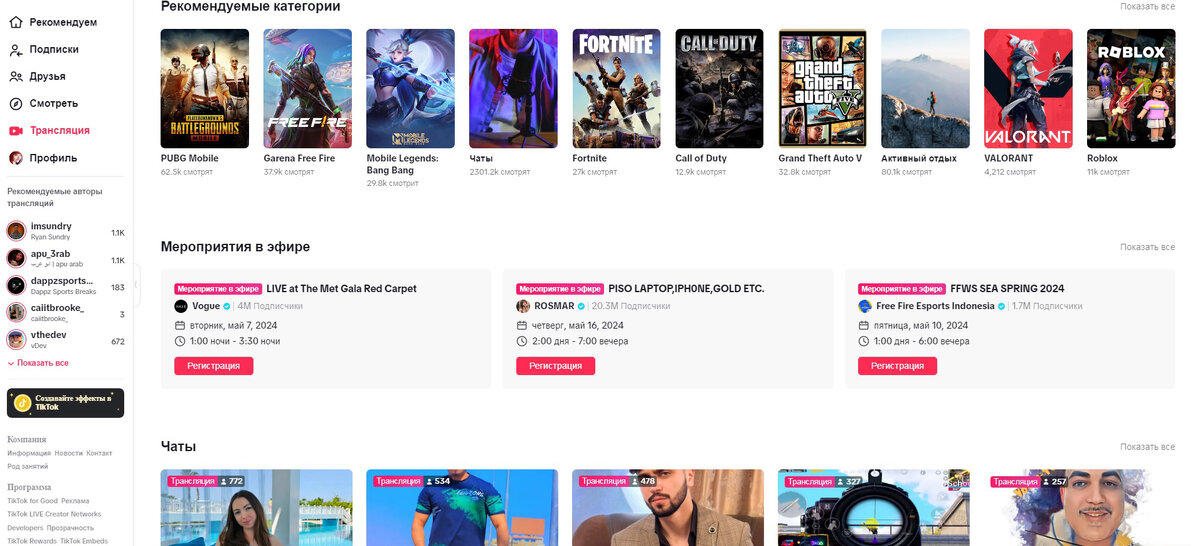
Task: Open the live stream with 772 viewers
Action: click(x=257, y=508)
